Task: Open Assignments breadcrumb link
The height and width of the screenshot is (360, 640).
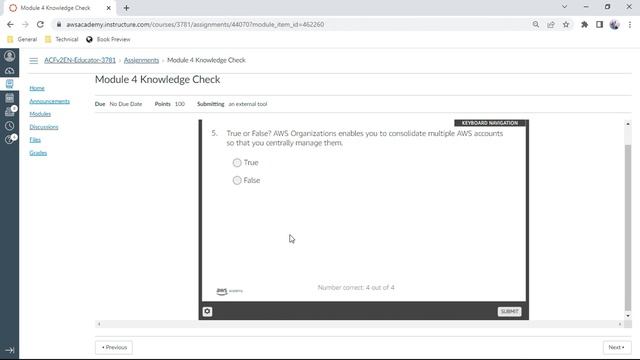Action: (141, 60)
